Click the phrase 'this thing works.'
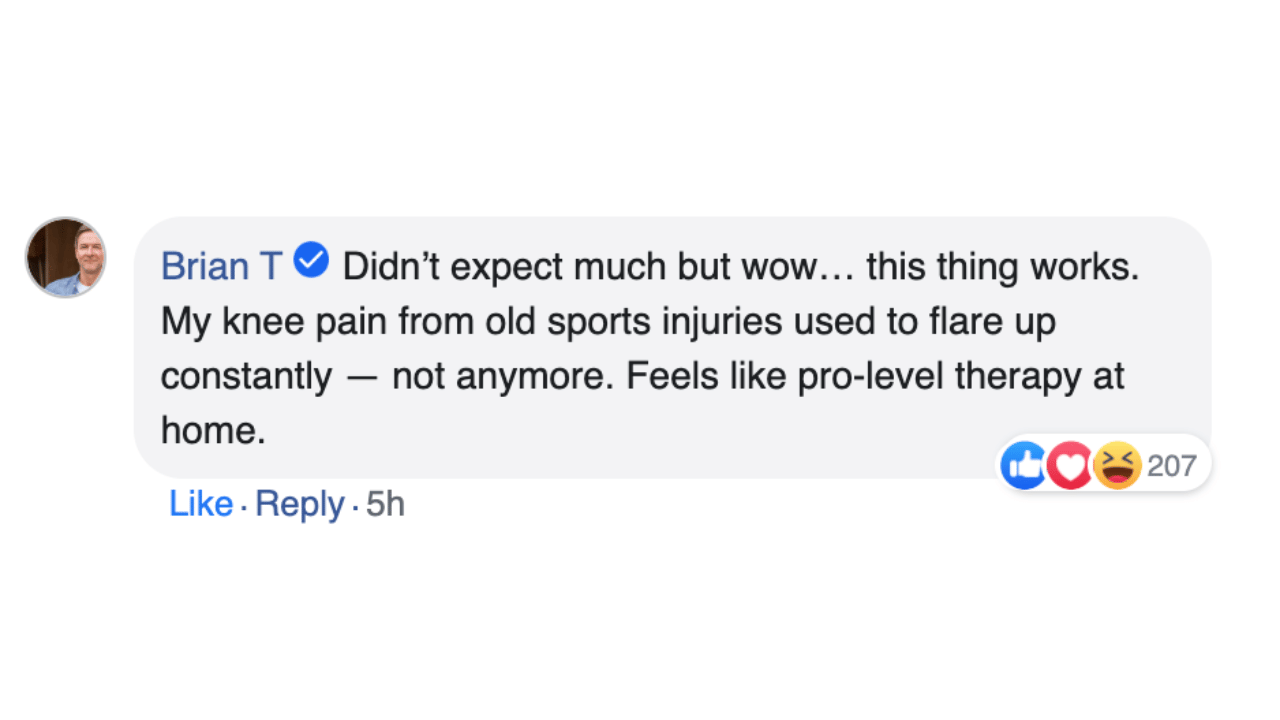The height and width of the screenshot is (720, 1280). 1002,266
